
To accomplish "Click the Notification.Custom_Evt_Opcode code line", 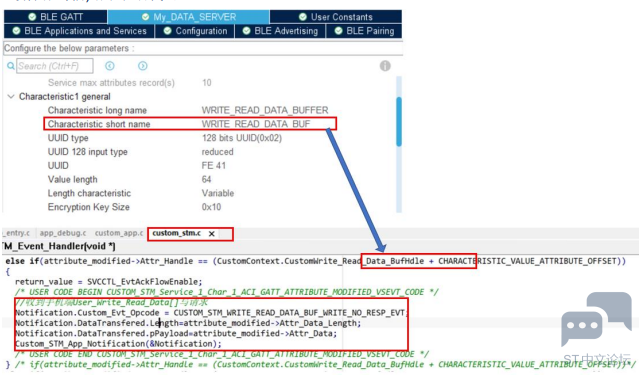I will coord(211,313).
